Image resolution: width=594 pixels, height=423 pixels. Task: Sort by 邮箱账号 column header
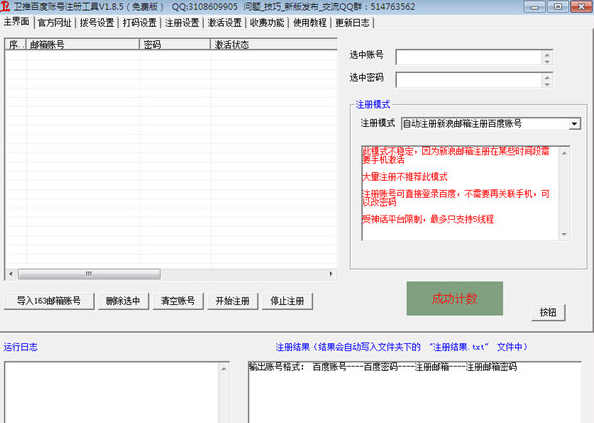[83, 45]
